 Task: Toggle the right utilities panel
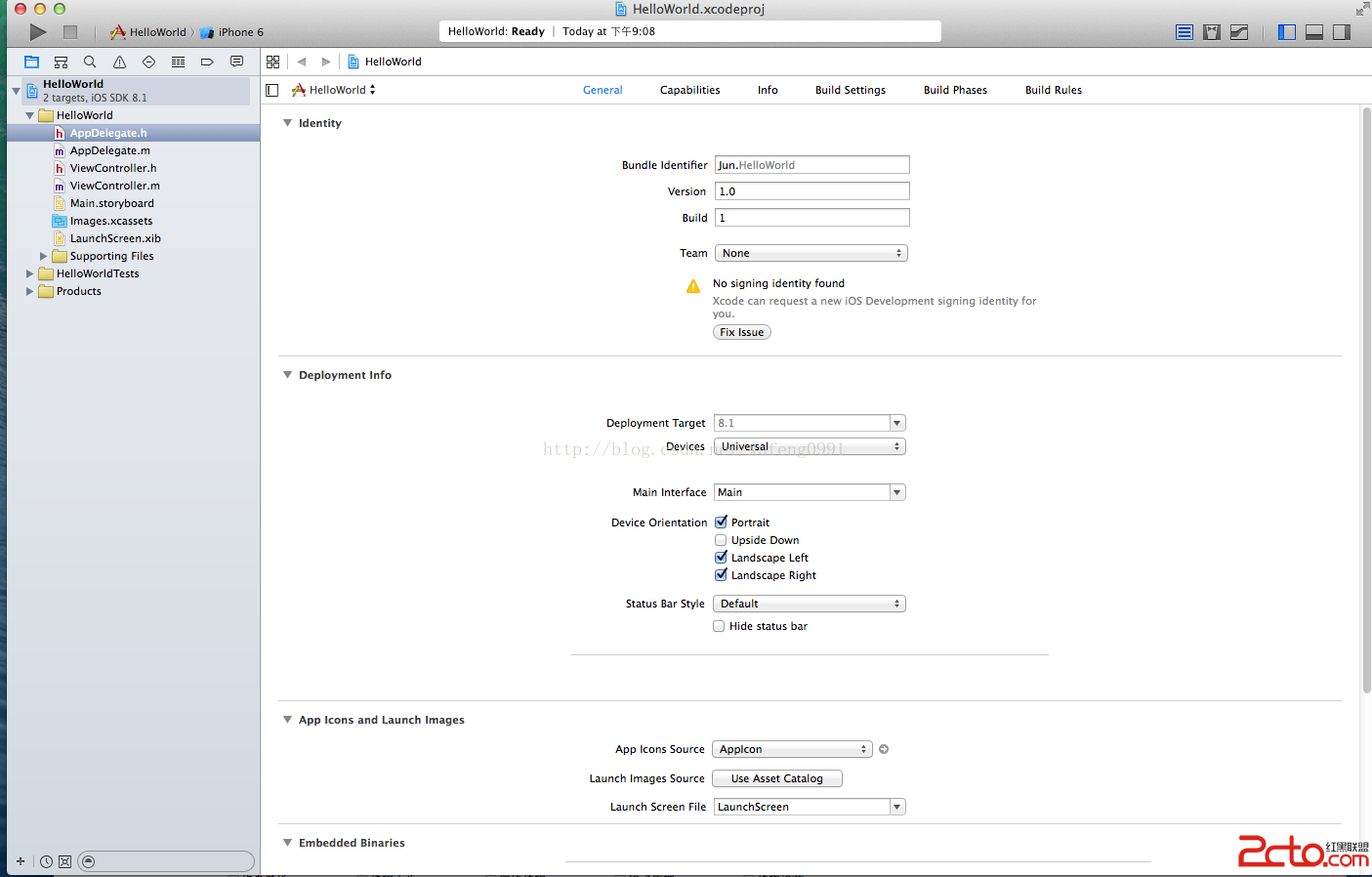tap(1342, 32)
